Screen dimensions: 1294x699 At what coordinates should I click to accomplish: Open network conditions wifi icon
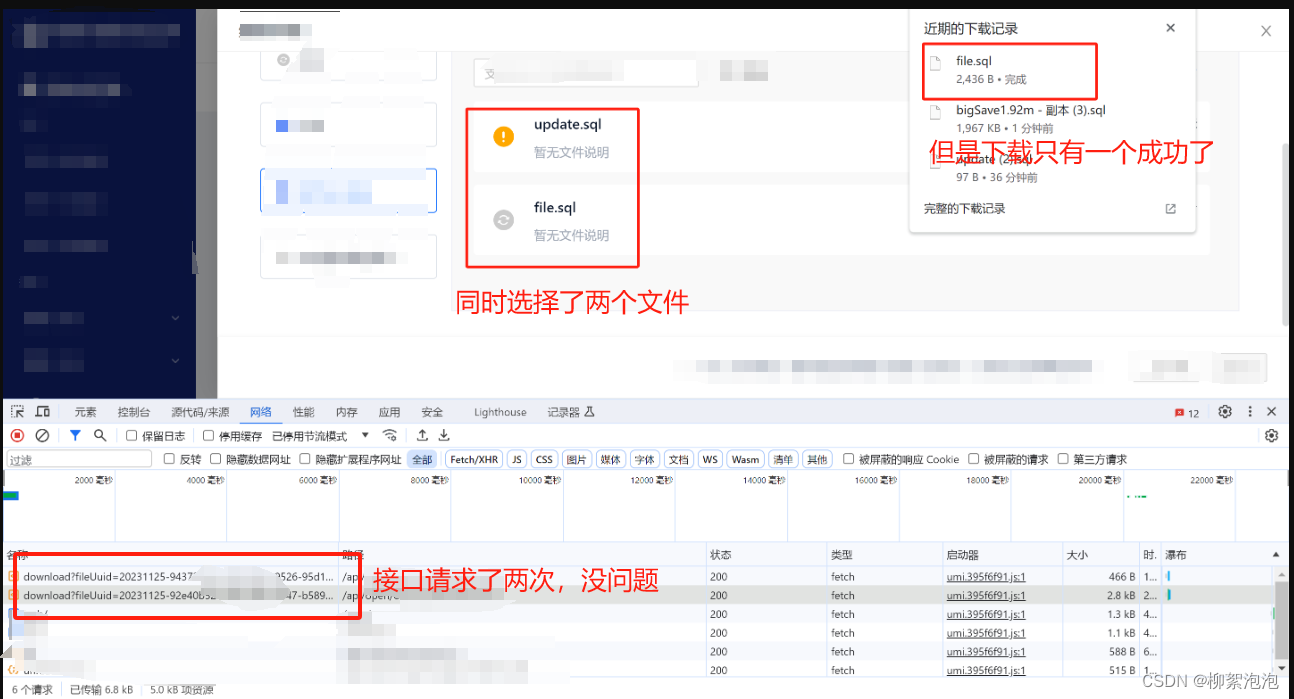390,436
